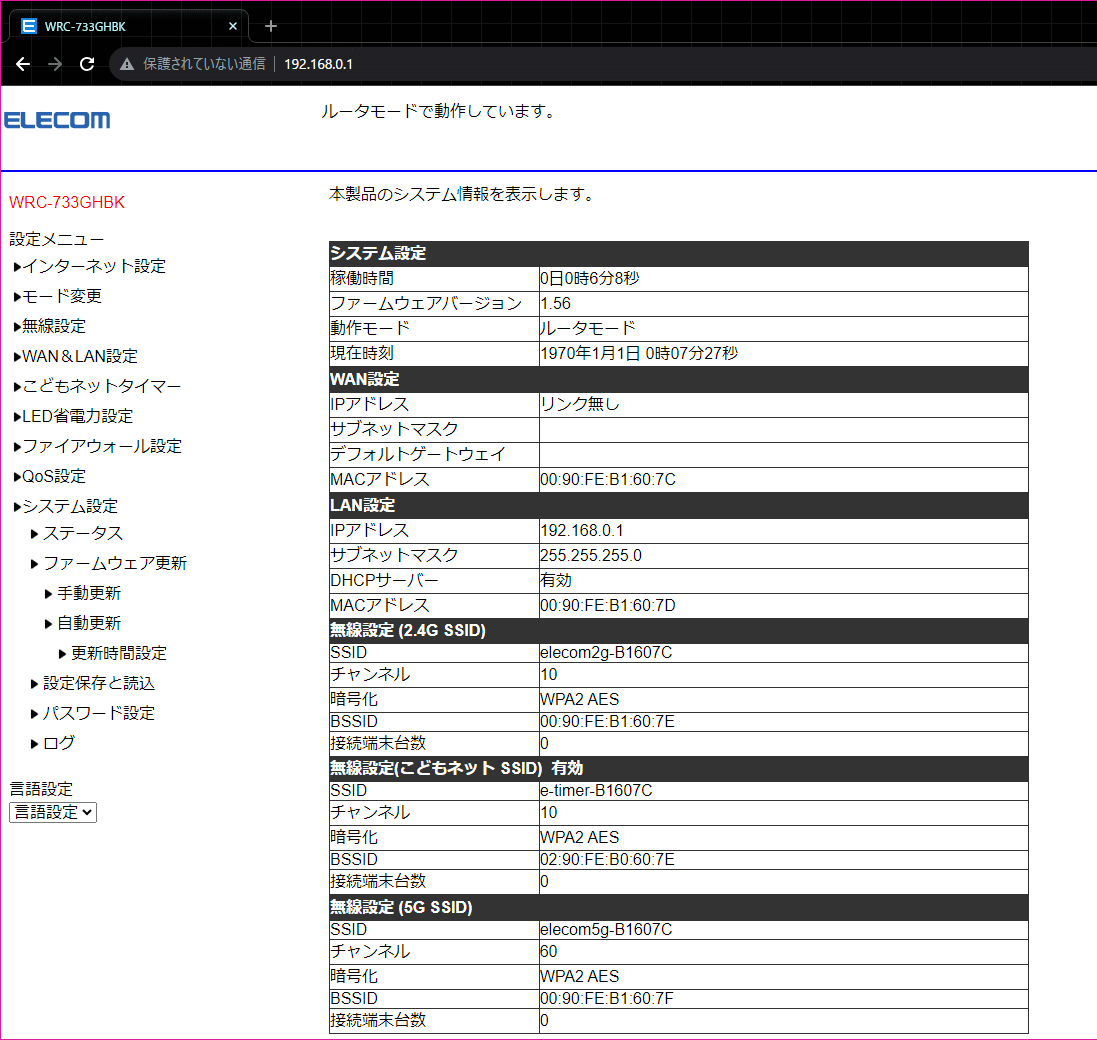This screenshot has width=1097, height=1040.
Task: Open a new browser tab with plus icon
Action: click(270, 26)
